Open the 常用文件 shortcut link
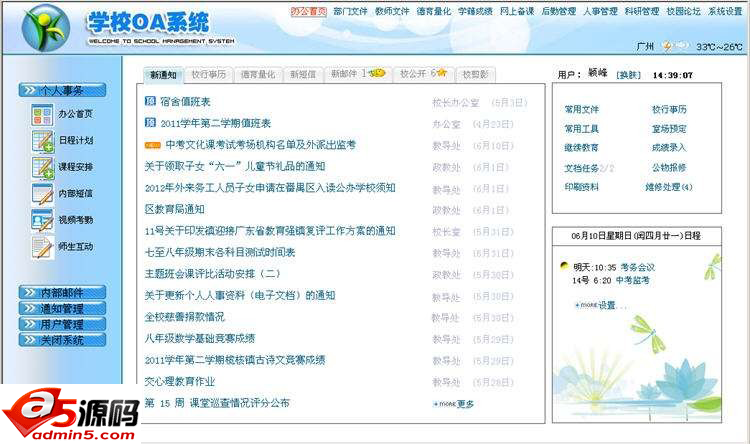This screenshot has height=444, width=750. tap(581, 110)
